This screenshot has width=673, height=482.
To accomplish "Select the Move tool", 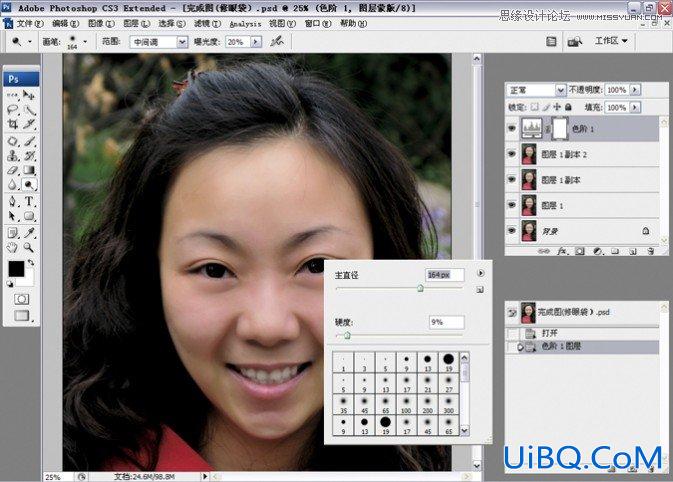I will tap(29, 94).
